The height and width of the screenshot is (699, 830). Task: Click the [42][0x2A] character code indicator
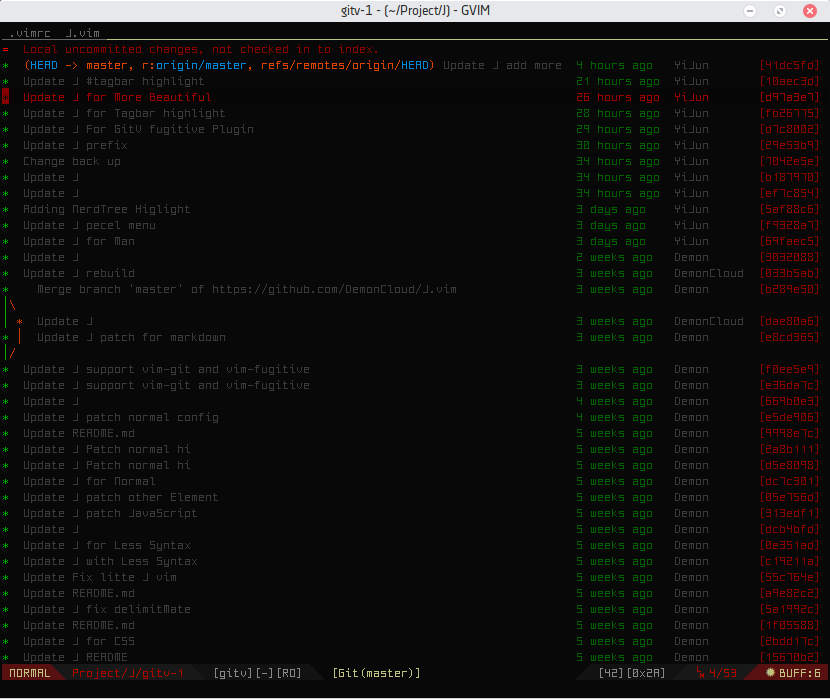point(631,673)
